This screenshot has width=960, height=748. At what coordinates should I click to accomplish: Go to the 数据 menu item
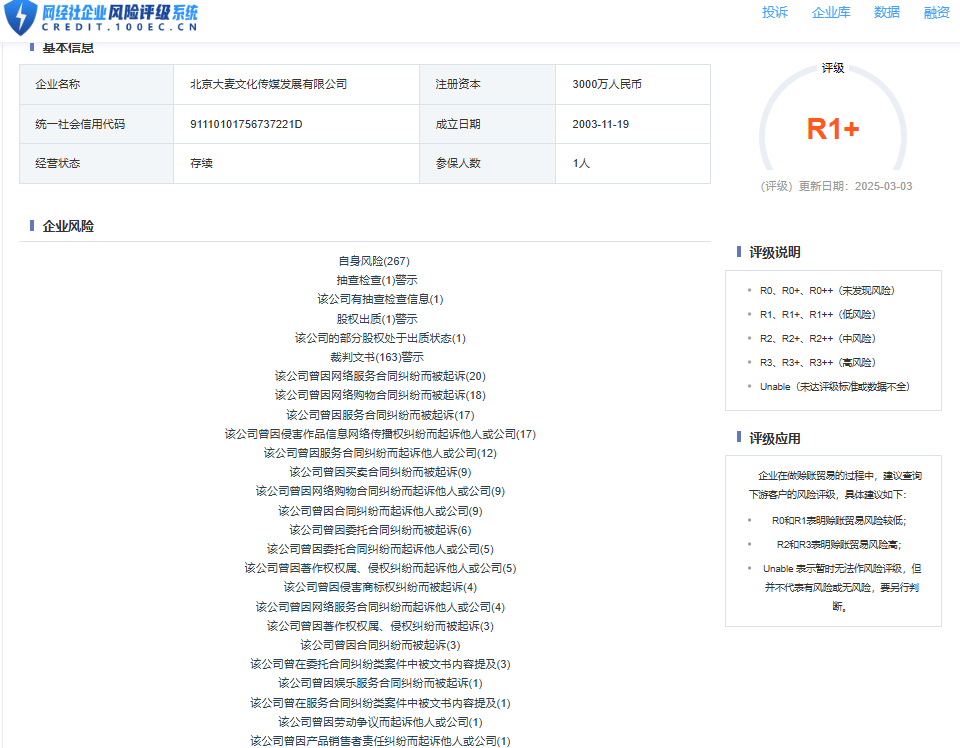pos(887,12)
